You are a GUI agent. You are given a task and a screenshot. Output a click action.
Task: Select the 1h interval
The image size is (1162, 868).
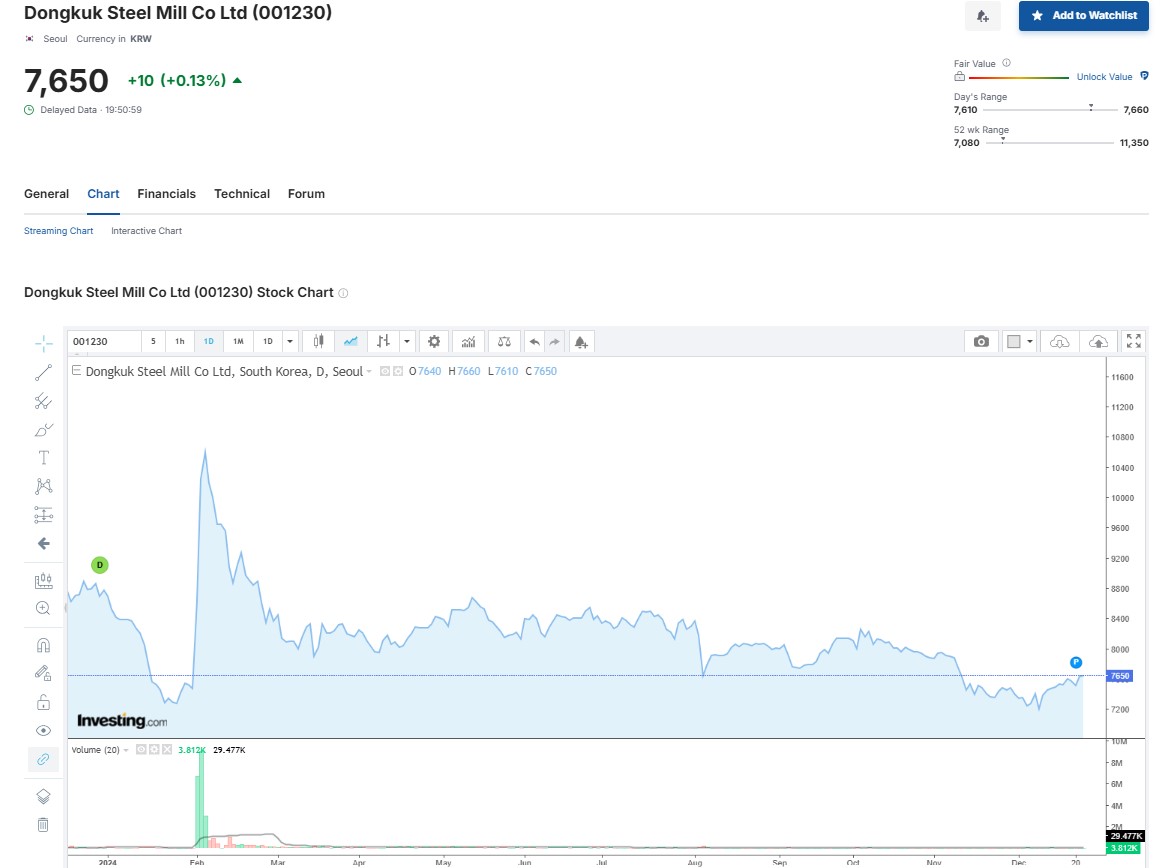point(179,342)
